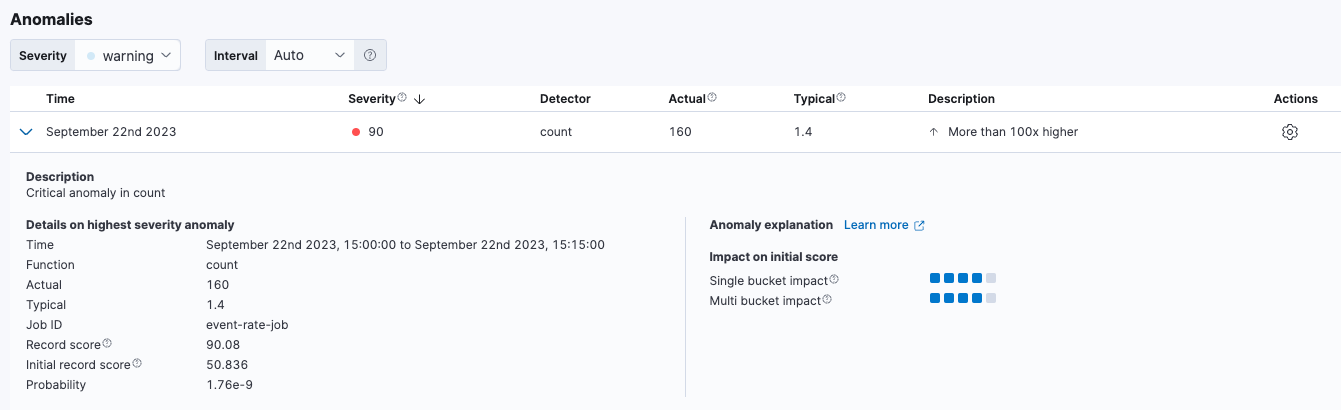Click the Record score info icon
This screenshot has width=1341, height=410.
[107, 344]
